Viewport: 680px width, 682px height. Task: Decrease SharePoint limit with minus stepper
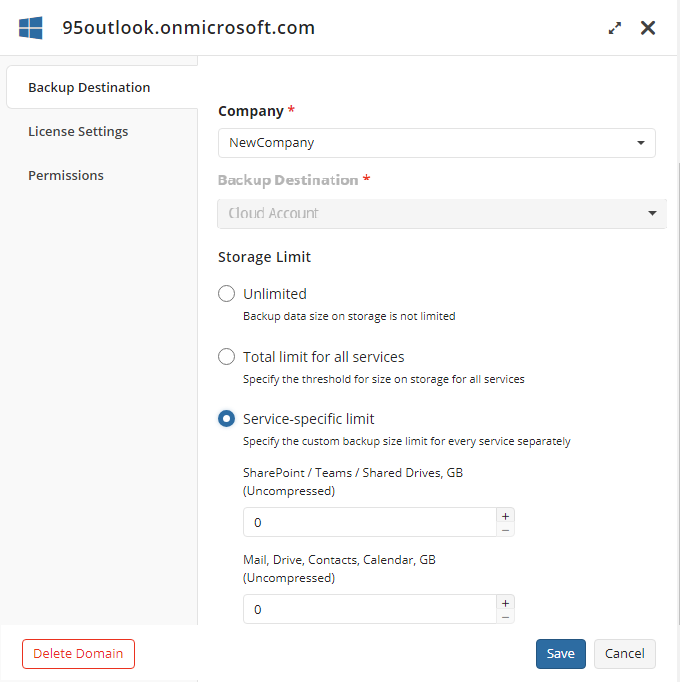coord(505,530)
